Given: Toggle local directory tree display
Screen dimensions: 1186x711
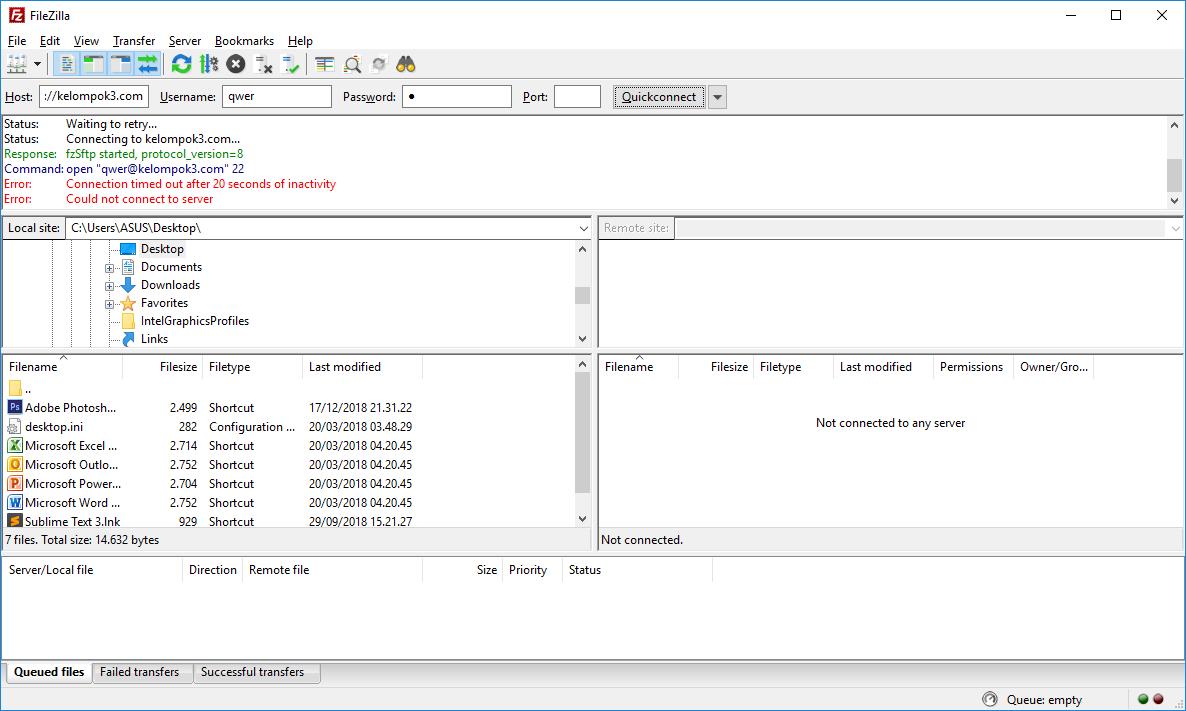Looking at the screenshot, I should pyautogui.click(x=94, y=65).
